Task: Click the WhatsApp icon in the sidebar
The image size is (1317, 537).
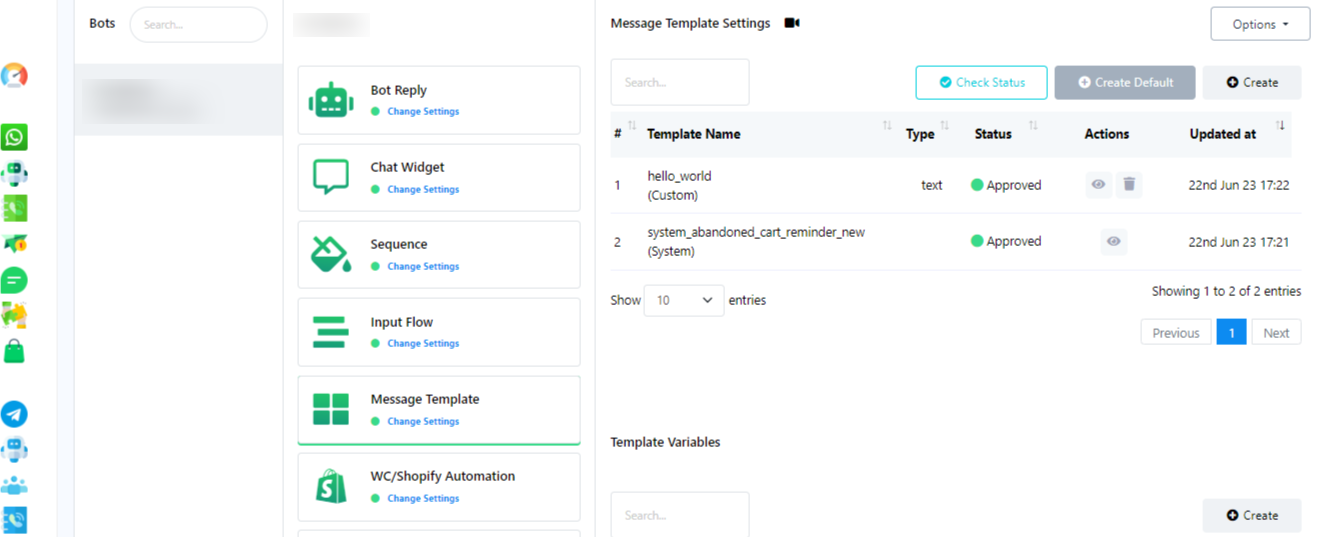Action: point(14,137)
